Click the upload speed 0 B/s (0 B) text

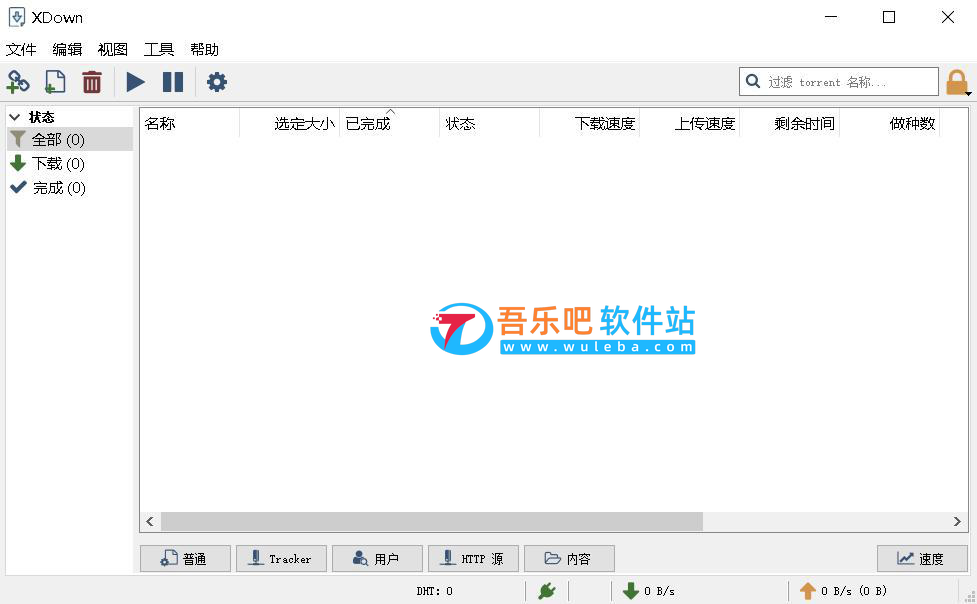pyautogui.click(x=854, y=591)
